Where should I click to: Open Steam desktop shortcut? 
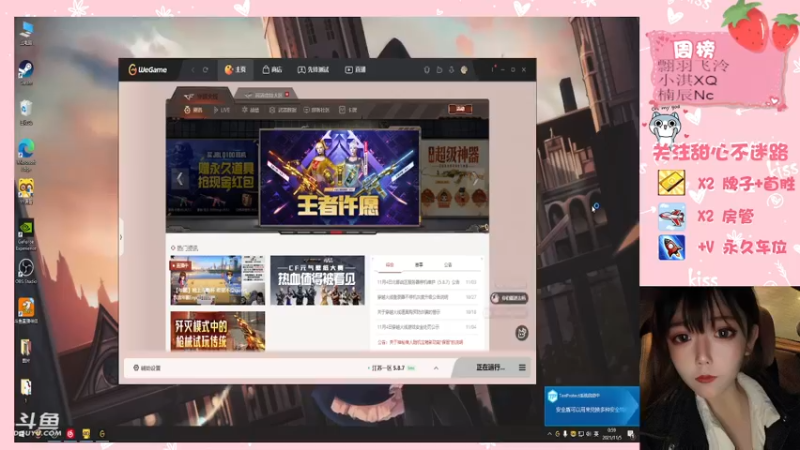pyautogui.click(x=26, y=73)
